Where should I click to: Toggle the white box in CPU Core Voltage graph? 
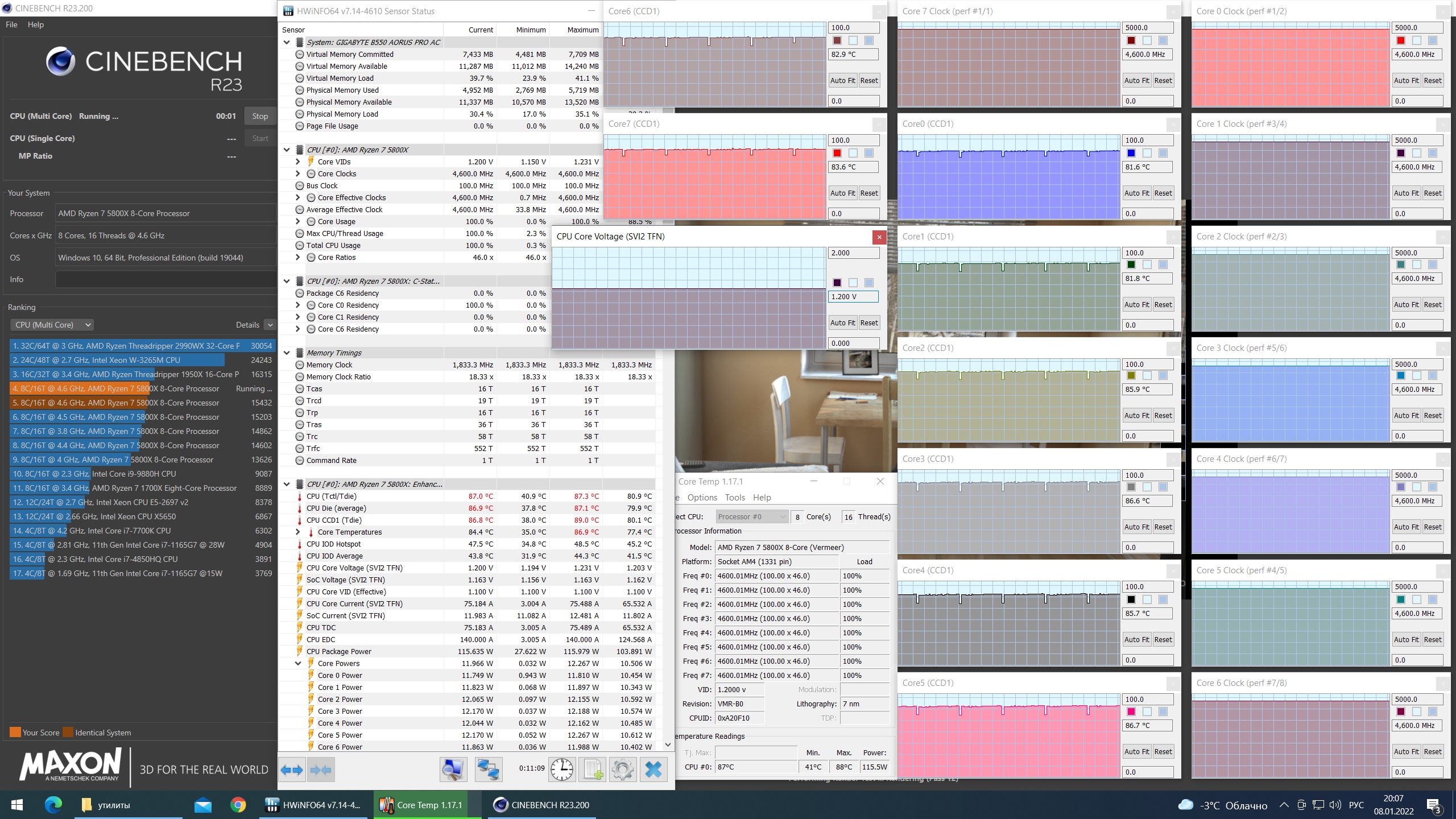click(x=853, y=283)
